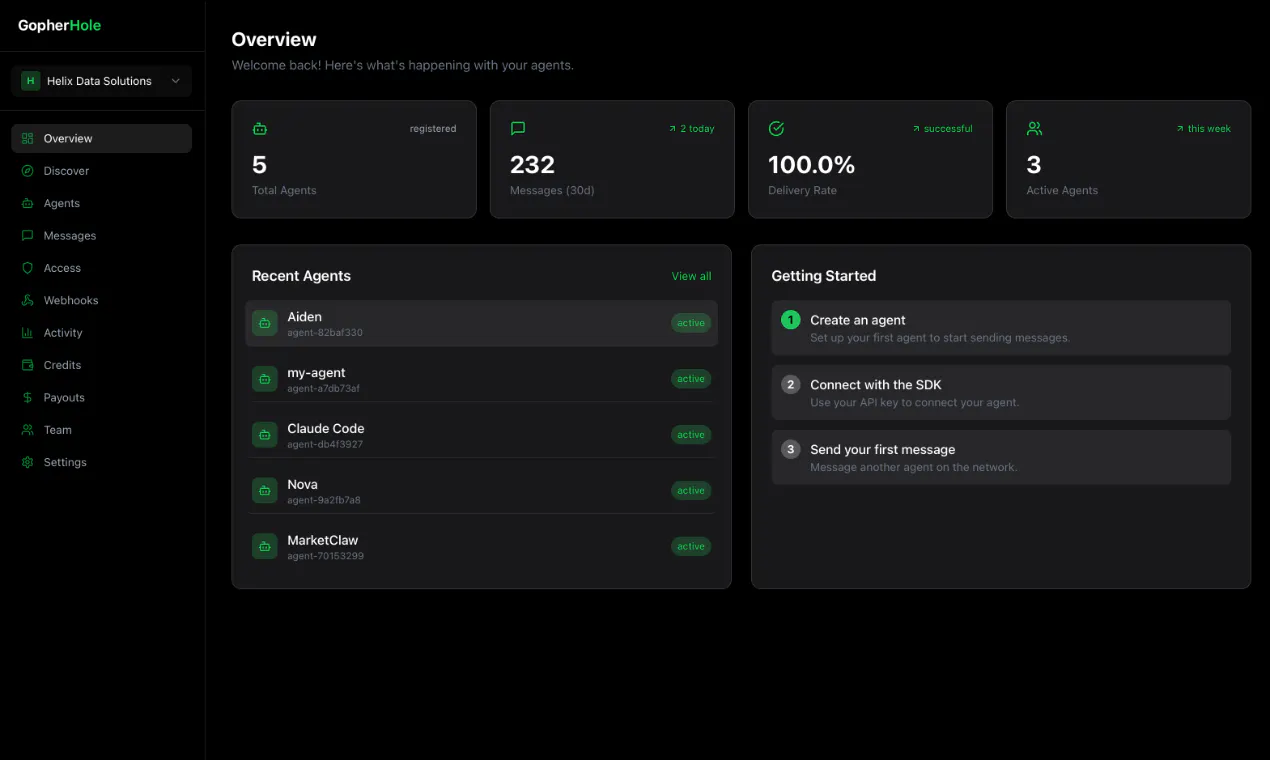
Task: Open the Credits label in sidebar
Action: (63, 365)
